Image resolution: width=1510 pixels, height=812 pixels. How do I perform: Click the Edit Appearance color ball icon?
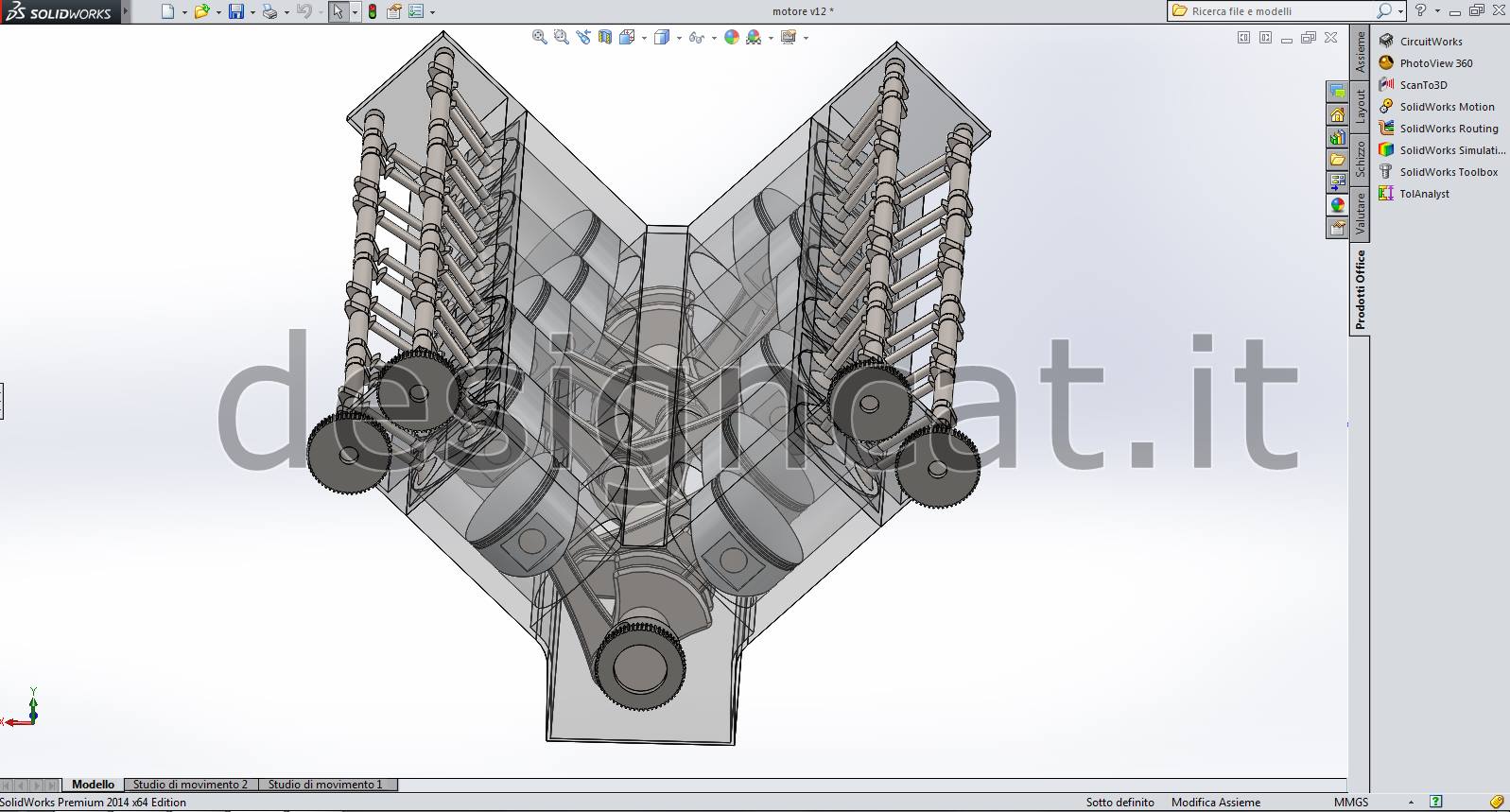point(731,37)
